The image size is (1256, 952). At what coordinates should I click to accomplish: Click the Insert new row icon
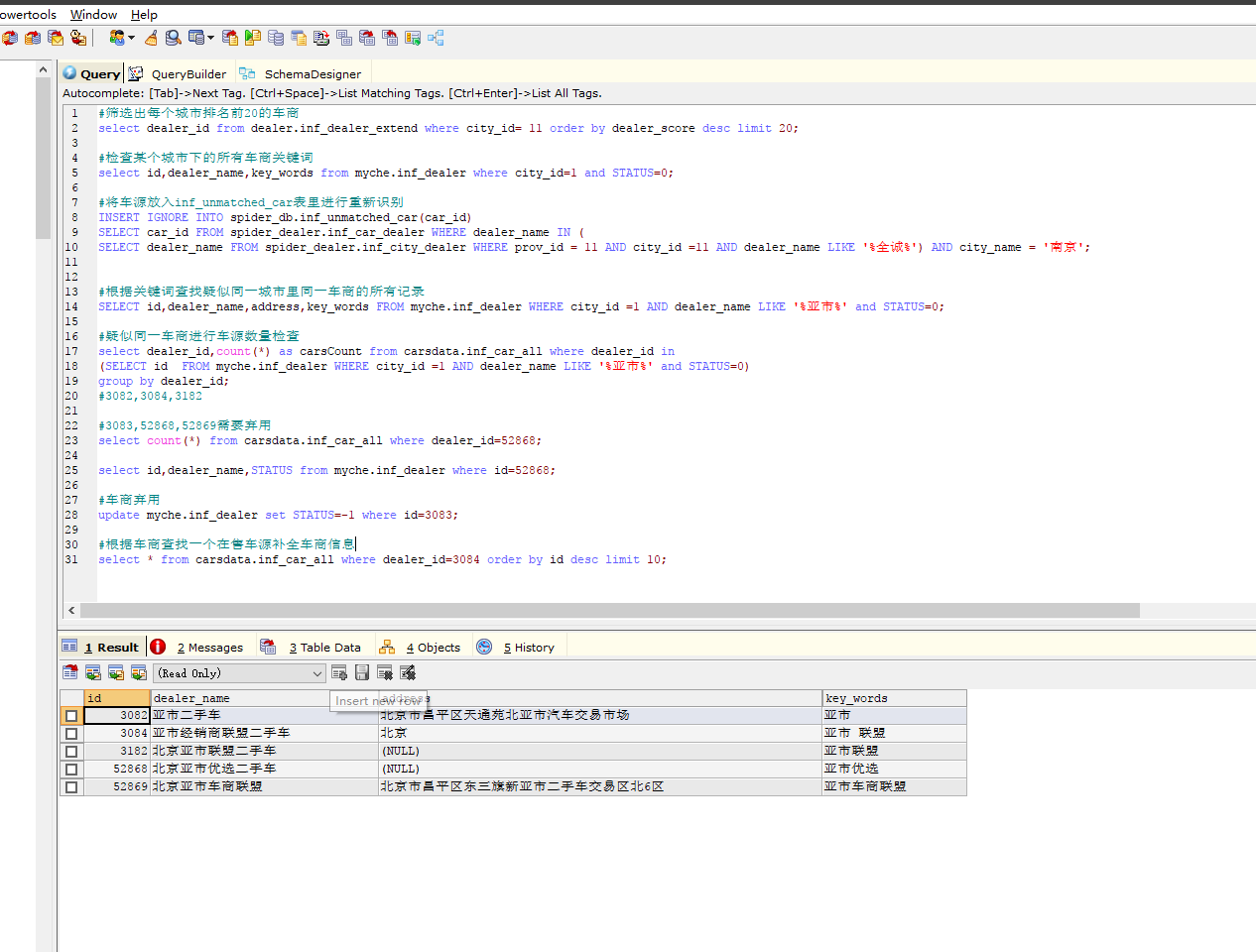pos(339,673)
